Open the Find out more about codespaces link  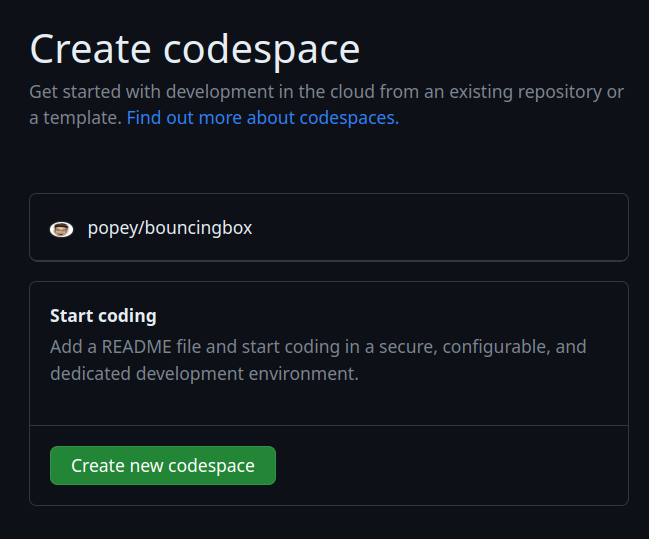[263, 118]
